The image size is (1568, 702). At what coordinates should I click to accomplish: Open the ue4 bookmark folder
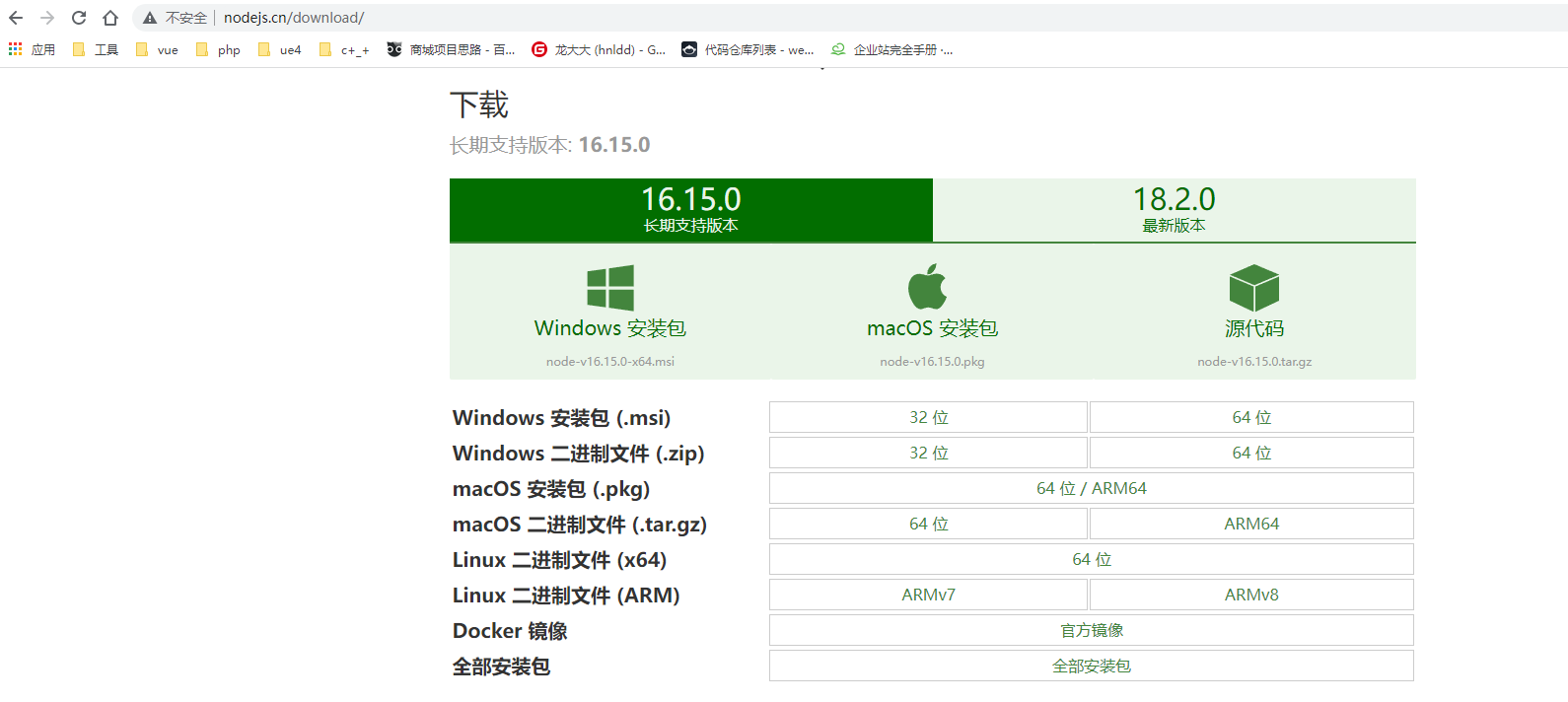pos(279,49)
